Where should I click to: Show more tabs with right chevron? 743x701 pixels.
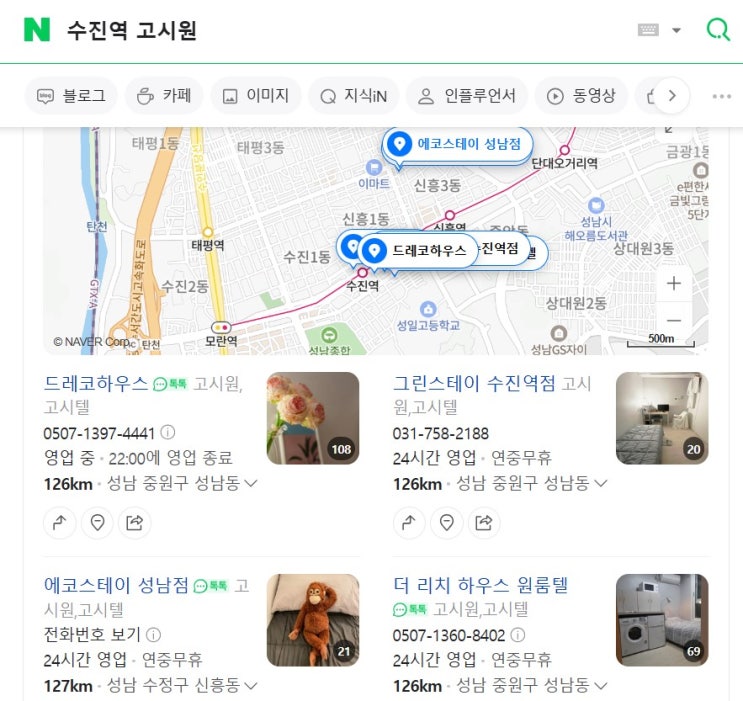[672, 96]
